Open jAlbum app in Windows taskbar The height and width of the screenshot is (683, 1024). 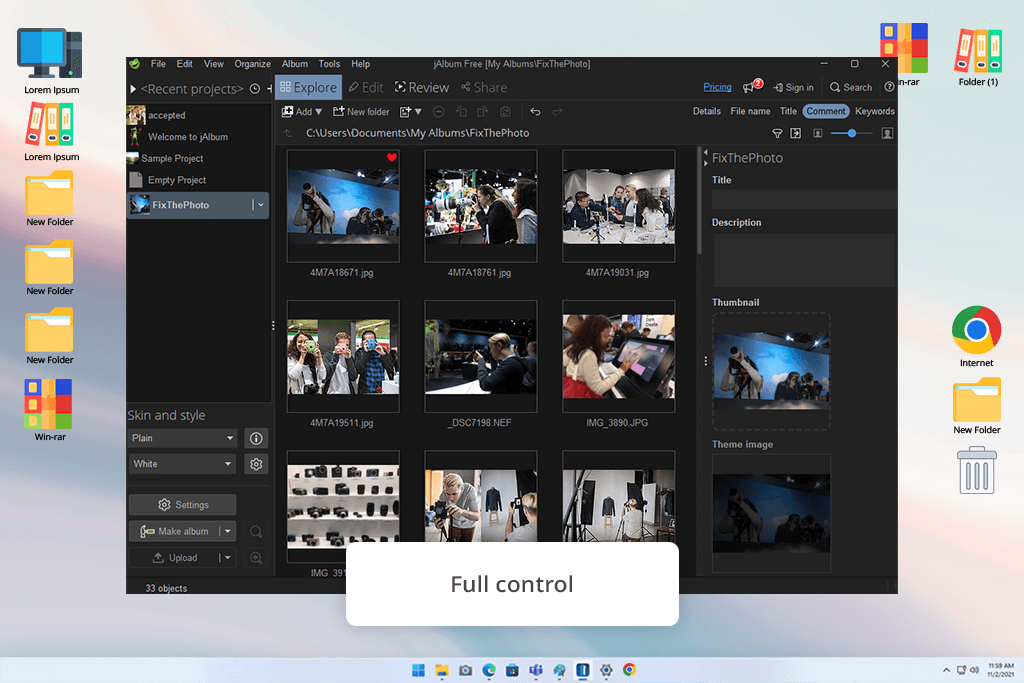[583, 670]
